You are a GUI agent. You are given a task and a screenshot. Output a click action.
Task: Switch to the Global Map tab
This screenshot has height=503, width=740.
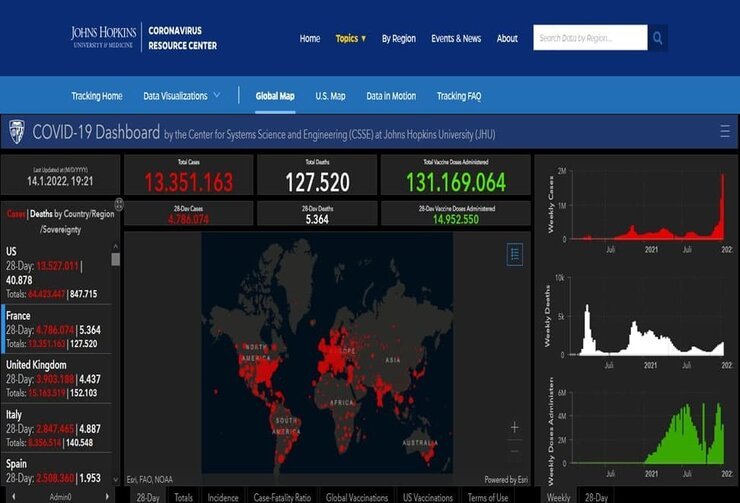click(275, 96)
